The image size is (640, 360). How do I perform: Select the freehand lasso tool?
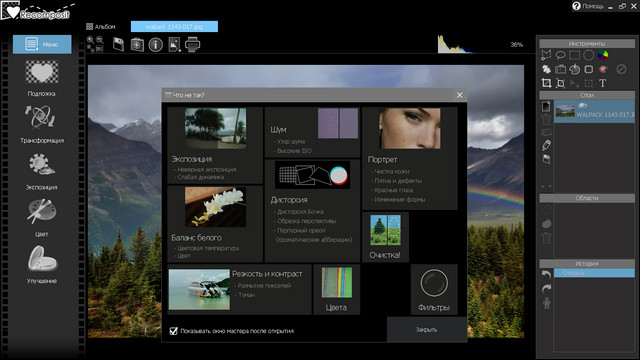pyautogui.click(x=560, y=55)
